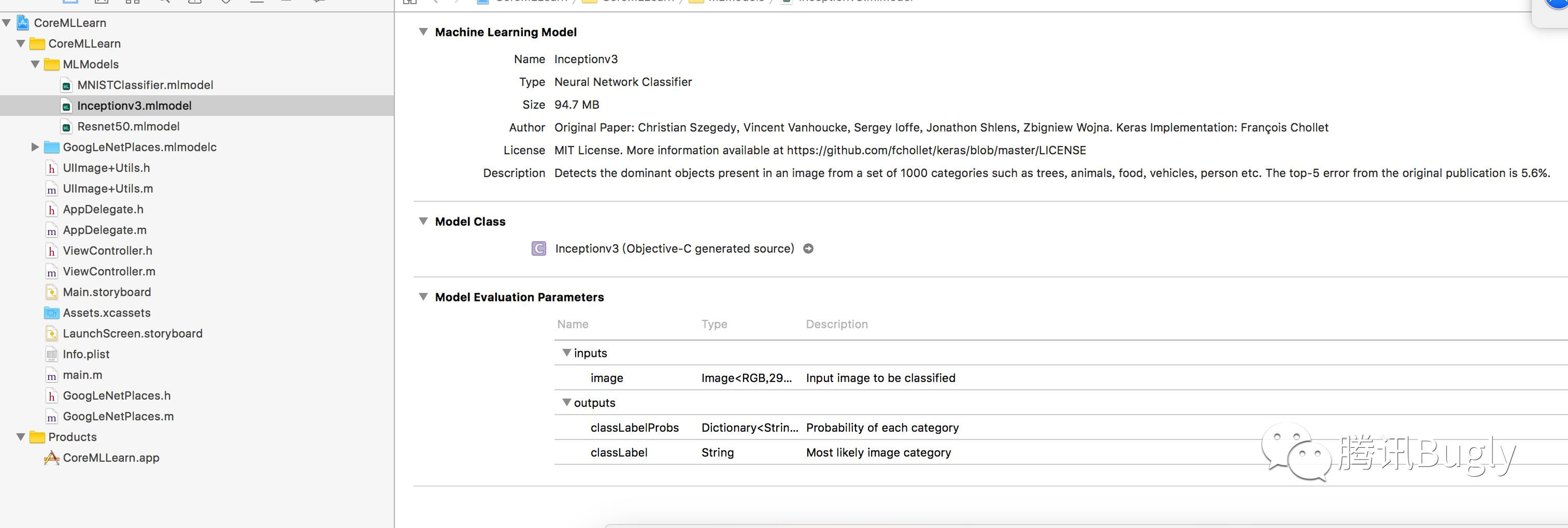Collapse the Machine Learning Model section
The image size is (1568, 528).
click(423, 32)
